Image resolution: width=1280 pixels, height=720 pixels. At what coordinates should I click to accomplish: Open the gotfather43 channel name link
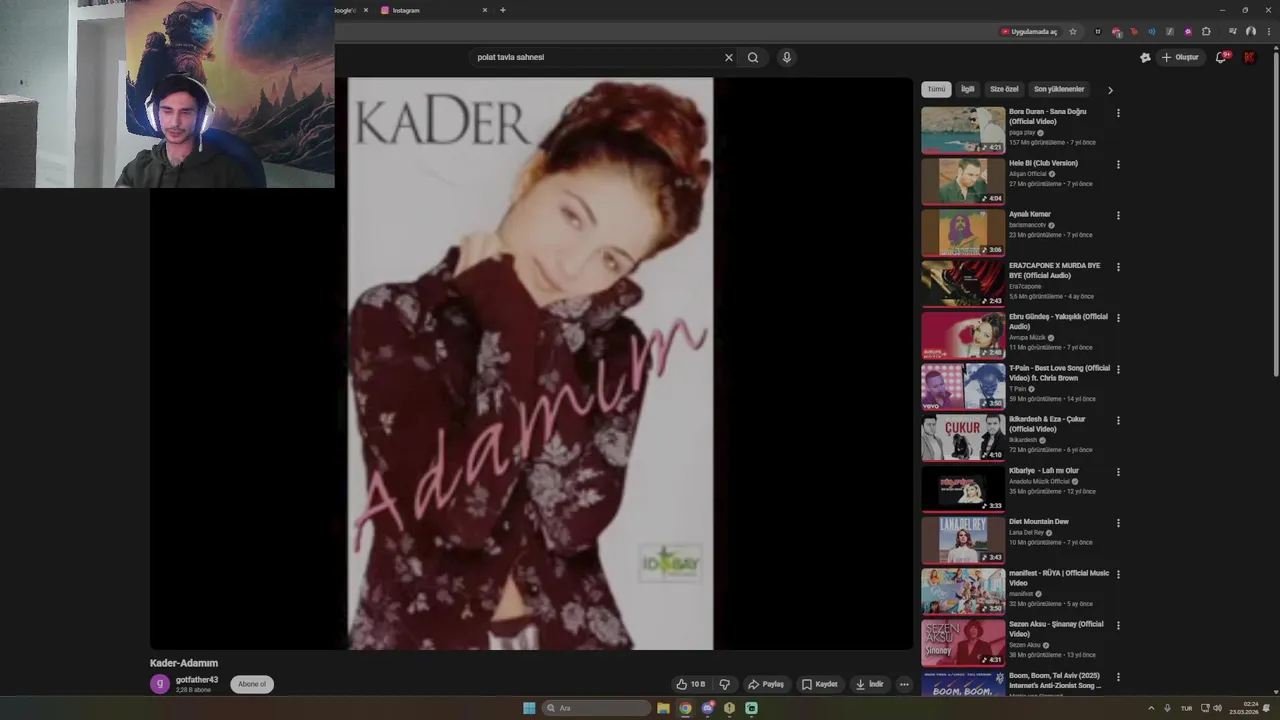click(197, 680)
